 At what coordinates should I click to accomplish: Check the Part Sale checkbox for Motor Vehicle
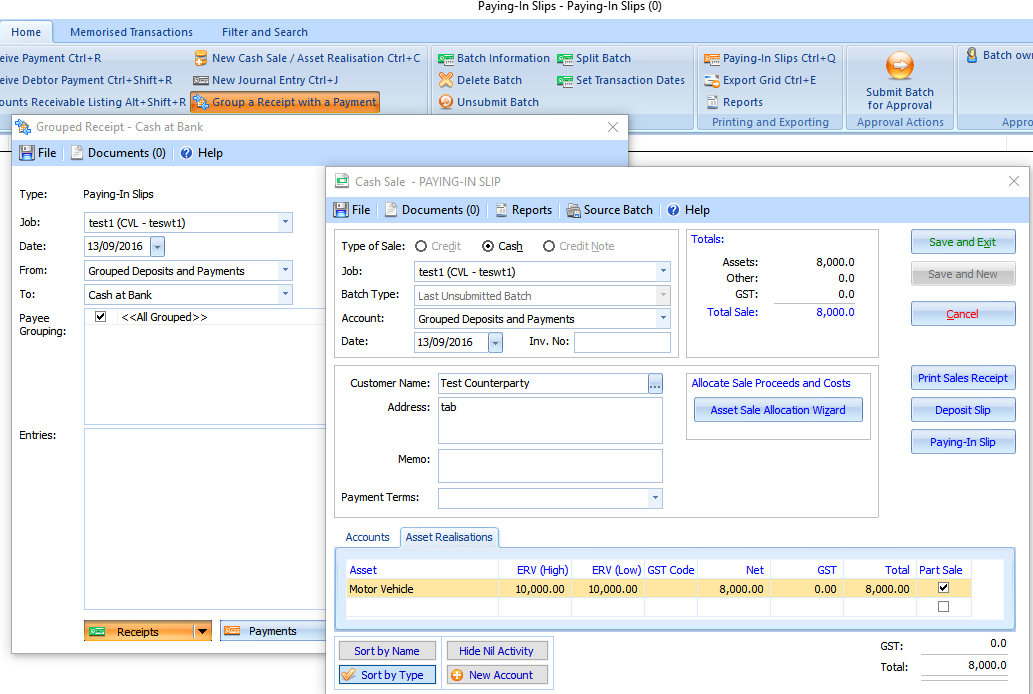point(942,589)
